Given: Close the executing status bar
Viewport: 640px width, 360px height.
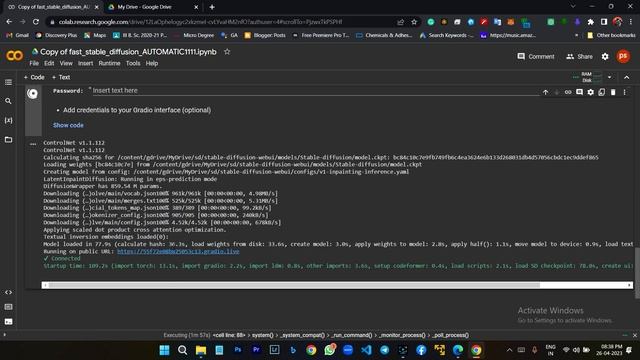Looking at the screenshot, I should tap(635, 335).
